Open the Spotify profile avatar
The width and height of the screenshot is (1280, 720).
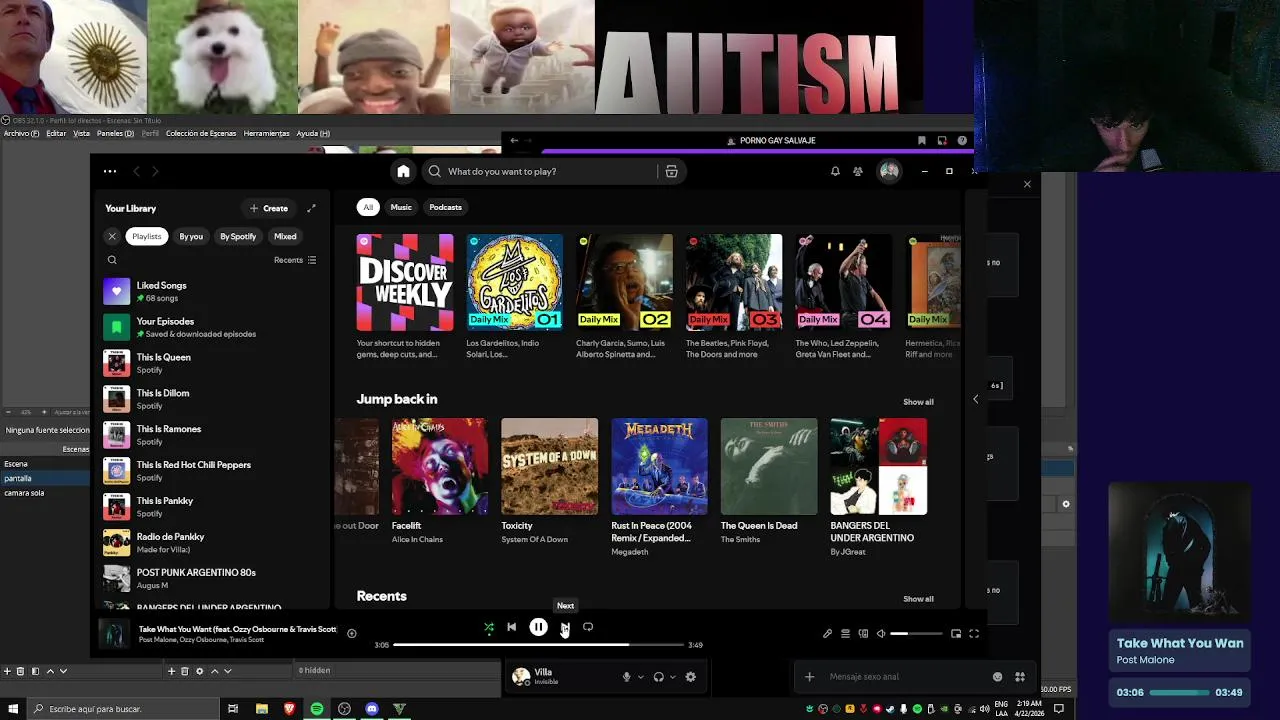click(x=889, y=171)
